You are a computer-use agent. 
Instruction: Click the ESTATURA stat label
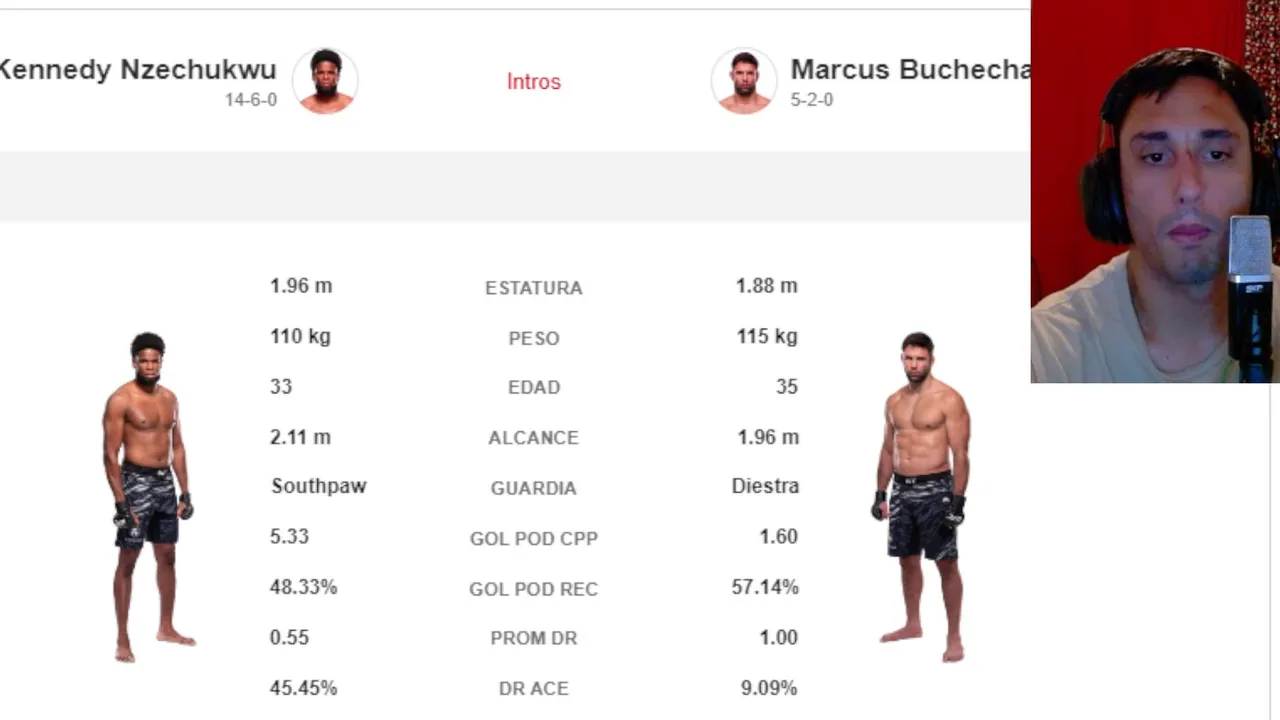point(533,288)
